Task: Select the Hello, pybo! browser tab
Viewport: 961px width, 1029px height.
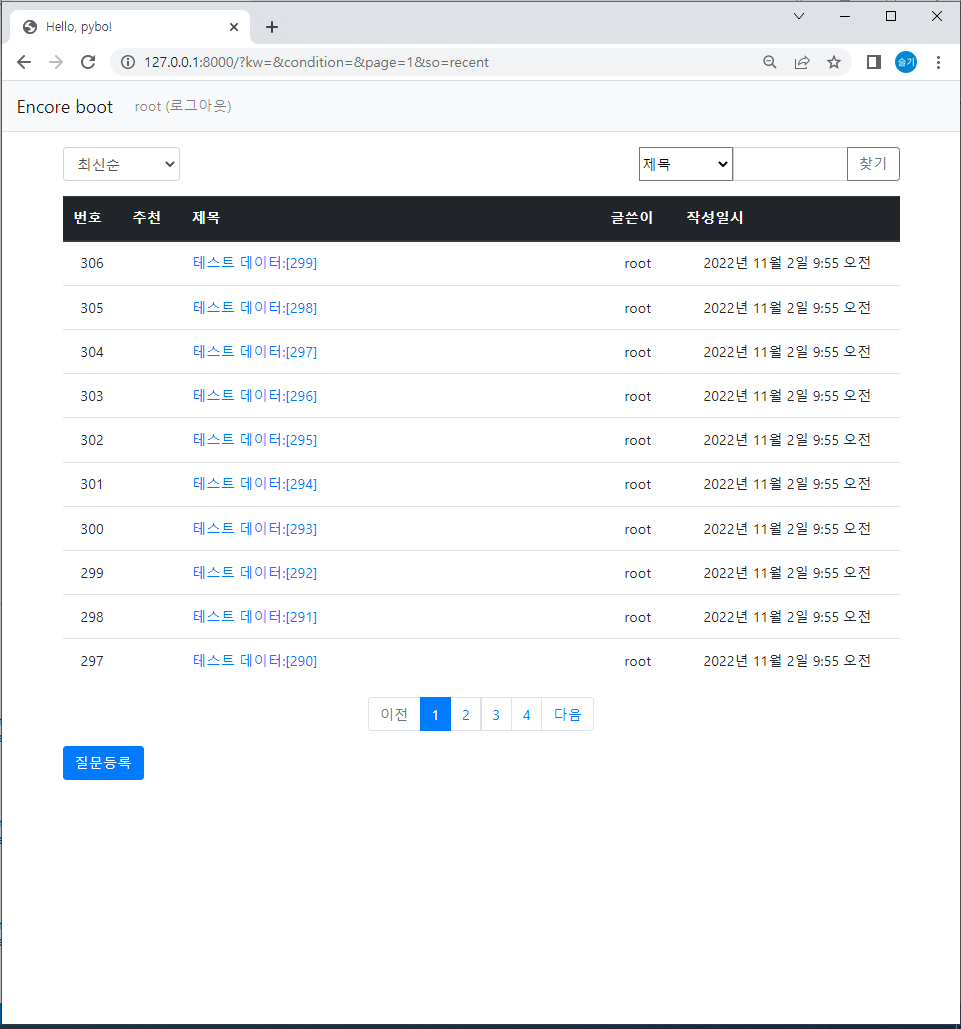Action: pyautogui.click(x=120, y=27)
